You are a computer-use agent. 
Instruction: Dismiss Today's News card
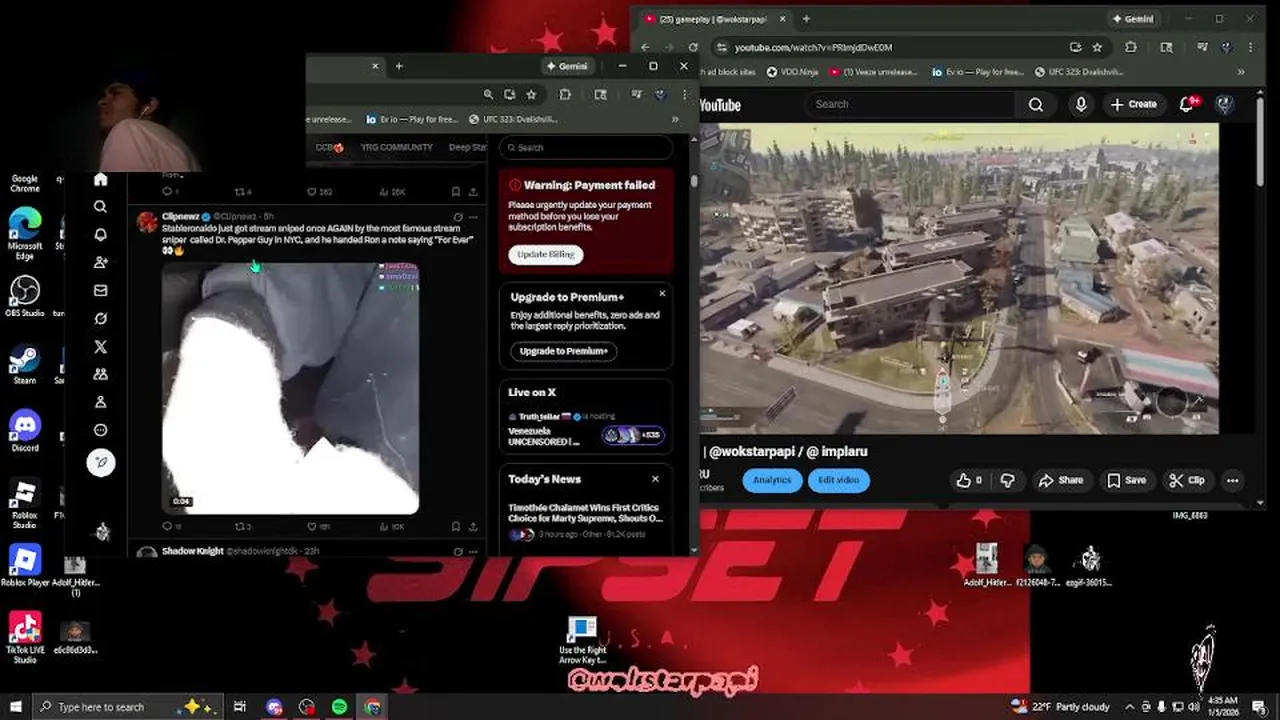(655, 479)
